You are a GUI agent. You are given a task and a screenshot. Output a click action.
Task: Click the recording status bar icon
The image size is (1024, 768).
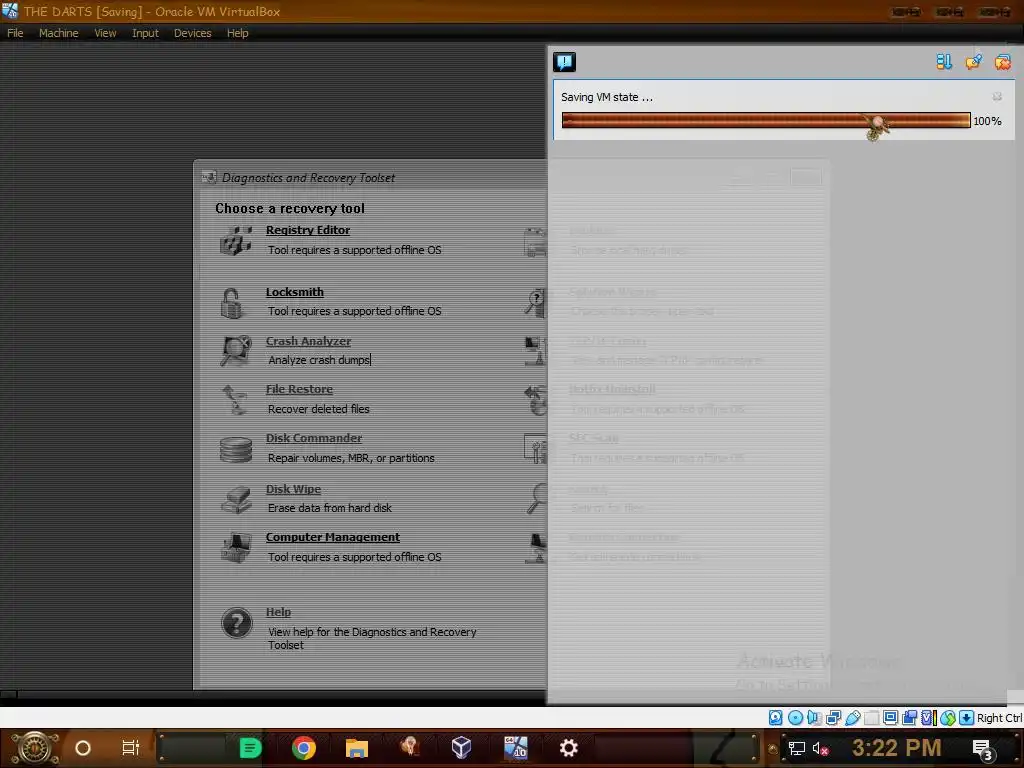(x=909, y=718)
